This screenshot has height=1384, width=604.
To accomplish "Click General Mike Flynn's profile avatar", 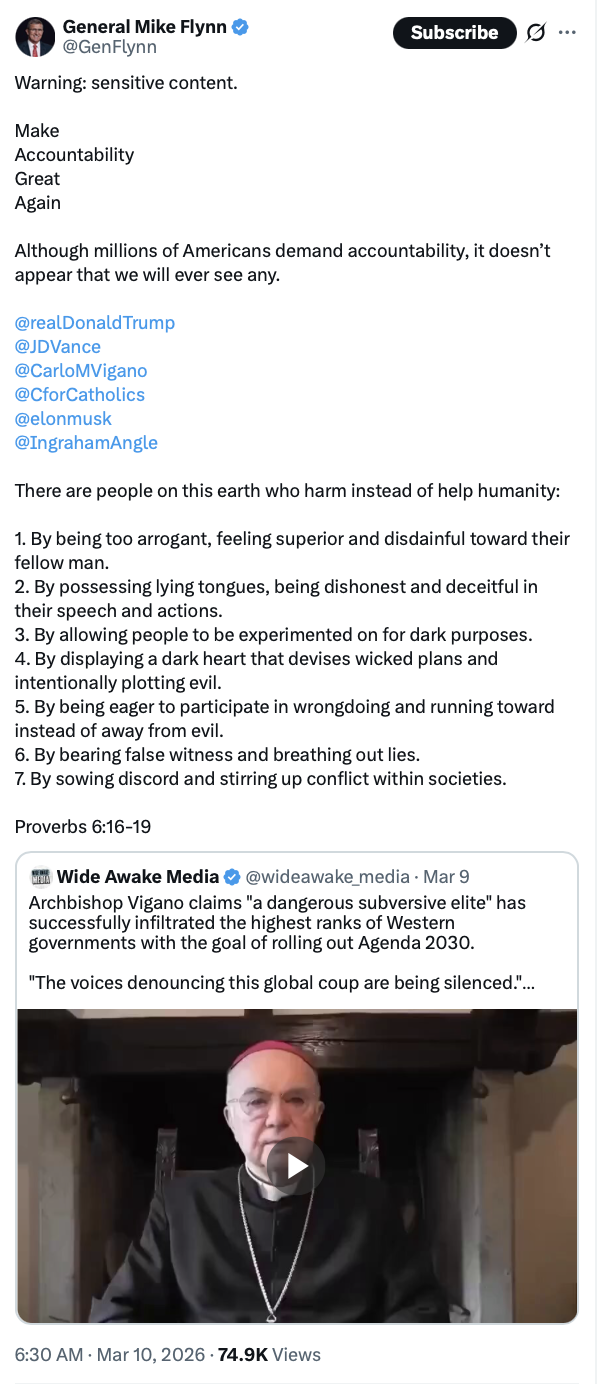I will click(x=35, y=37).
